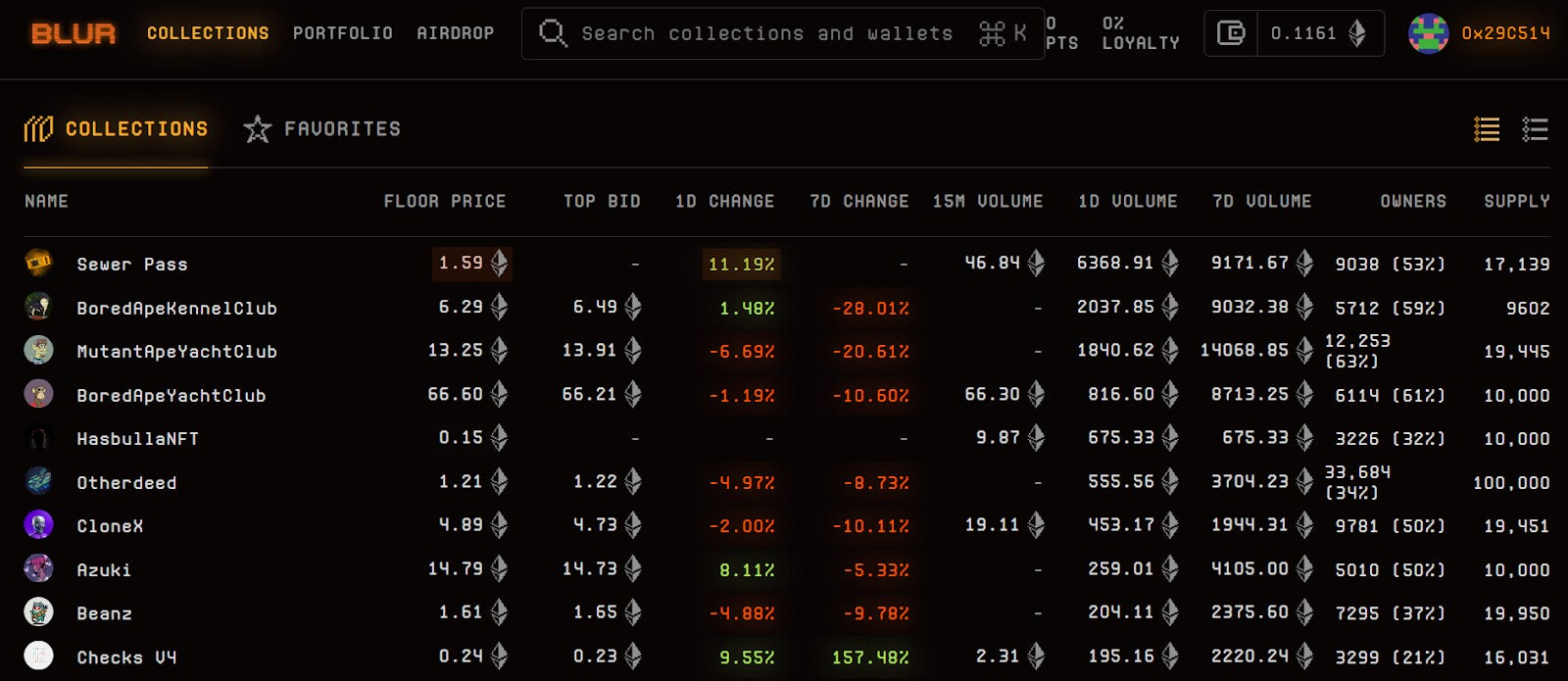
Task: Click the Checks V4 thumbnail
Action: 38,656
